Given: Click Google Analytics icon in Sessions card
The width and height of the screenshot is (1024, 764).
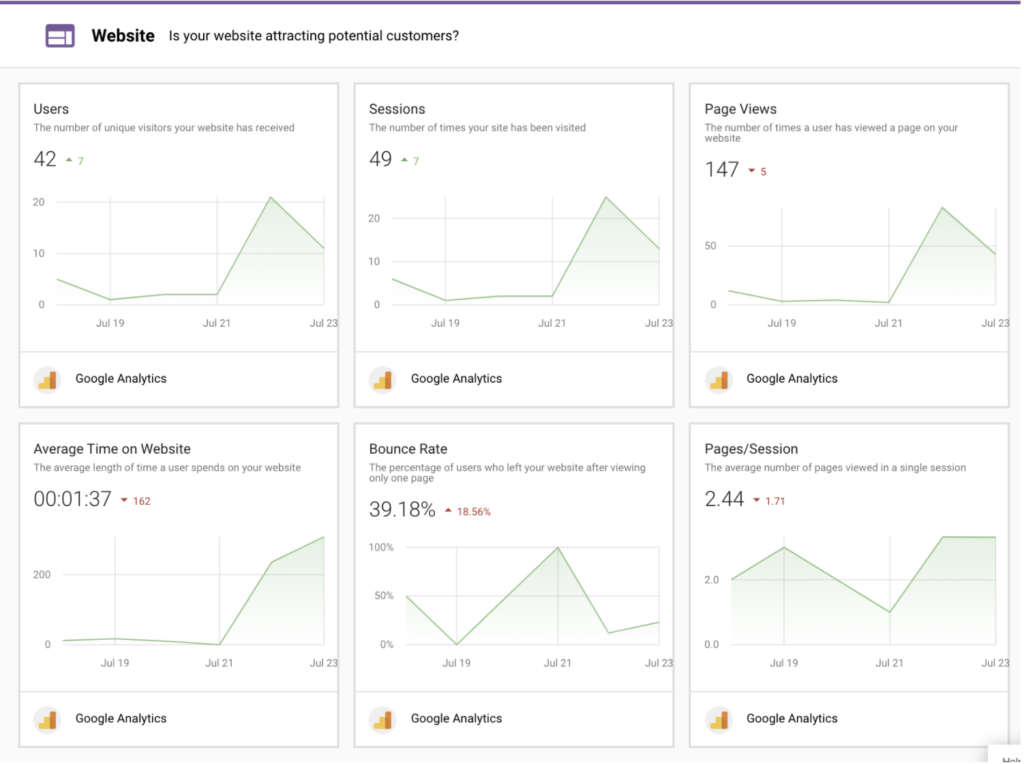Looking at the screenshot, I should point(382,379).
